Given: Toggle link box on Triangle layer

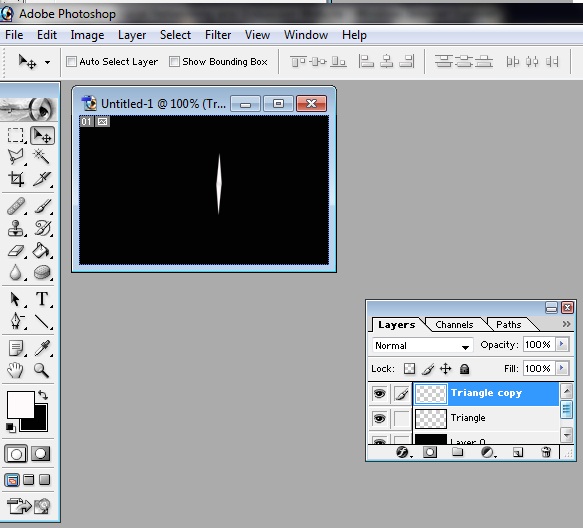Looking at the screenshot, I should (x=402, y=419).
